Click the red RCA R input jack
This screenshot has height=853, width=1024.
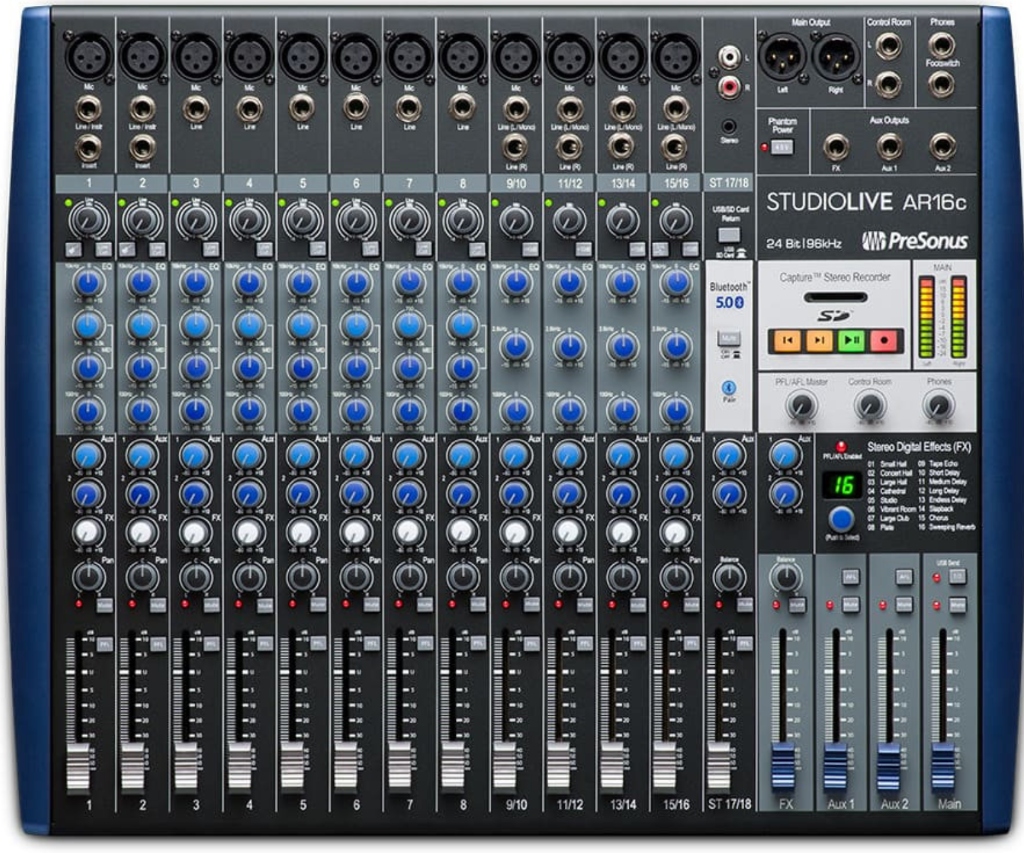pyautogui.click(x=729, y=86)
